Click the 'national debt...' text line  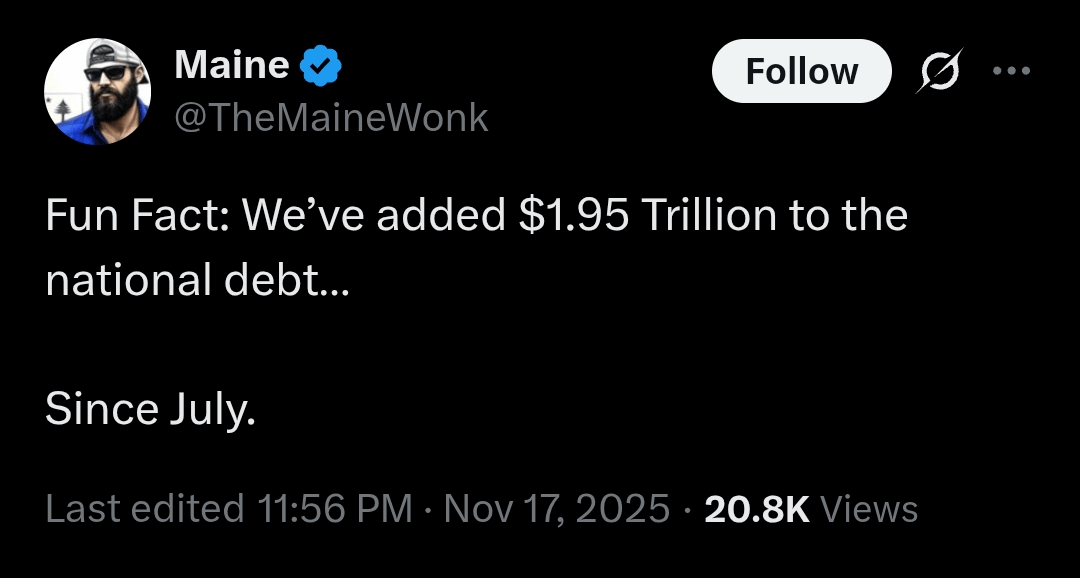[x=198, y=281]
